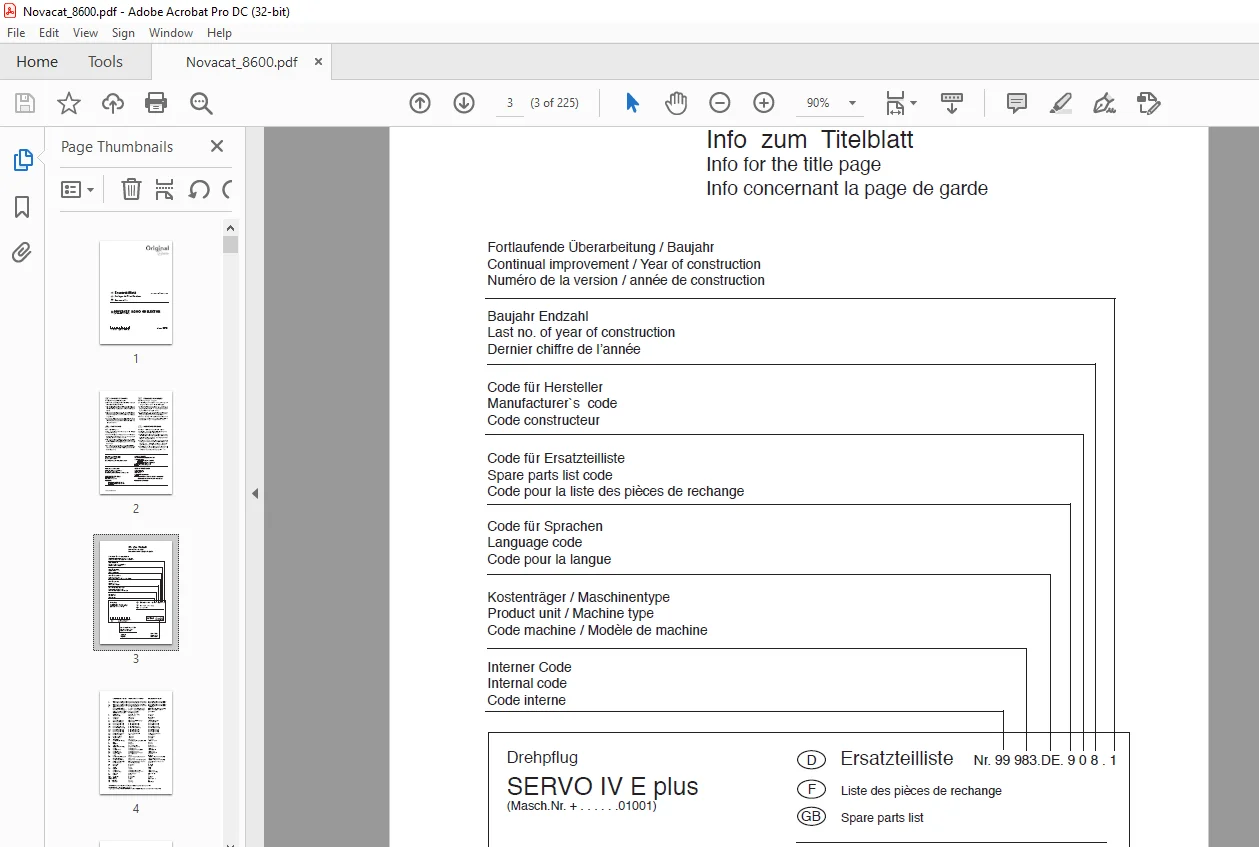Zoom out with minus button
Image resolution: width=1259 pixels, height=847 pixels.
click(720, 103)
